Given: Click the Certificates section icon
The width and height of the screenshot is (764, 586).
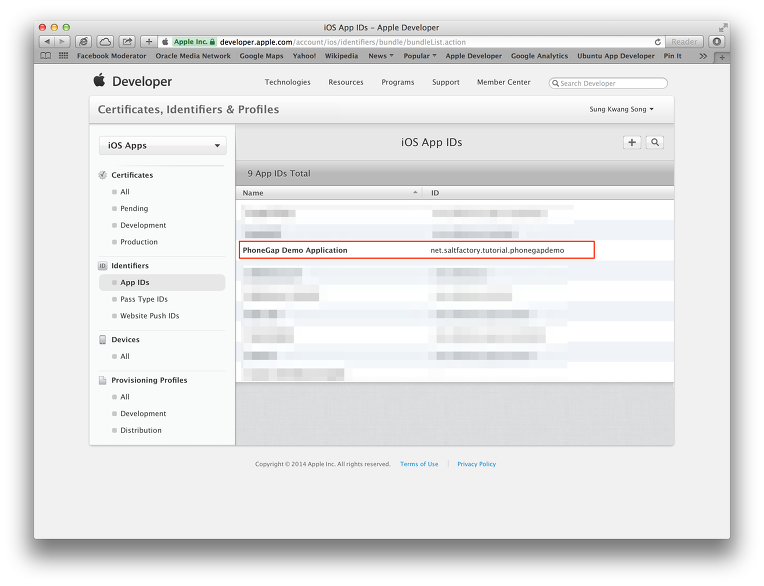Looking at the screenshot, I should pos(102,175).
